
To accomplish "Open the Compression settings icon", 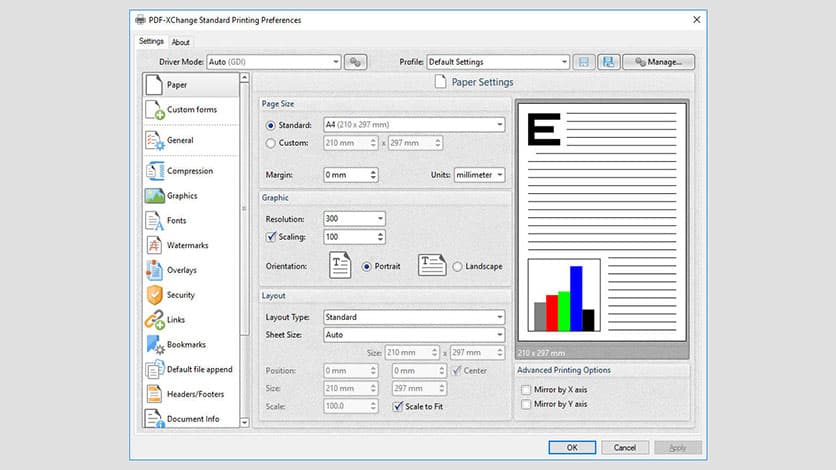I will pos(155,171).
